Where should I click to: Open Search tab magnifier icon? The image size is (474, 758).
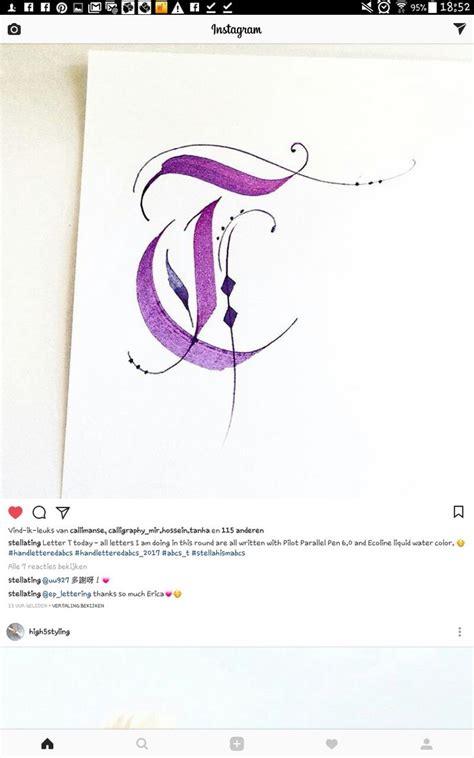tap(142, 743)
